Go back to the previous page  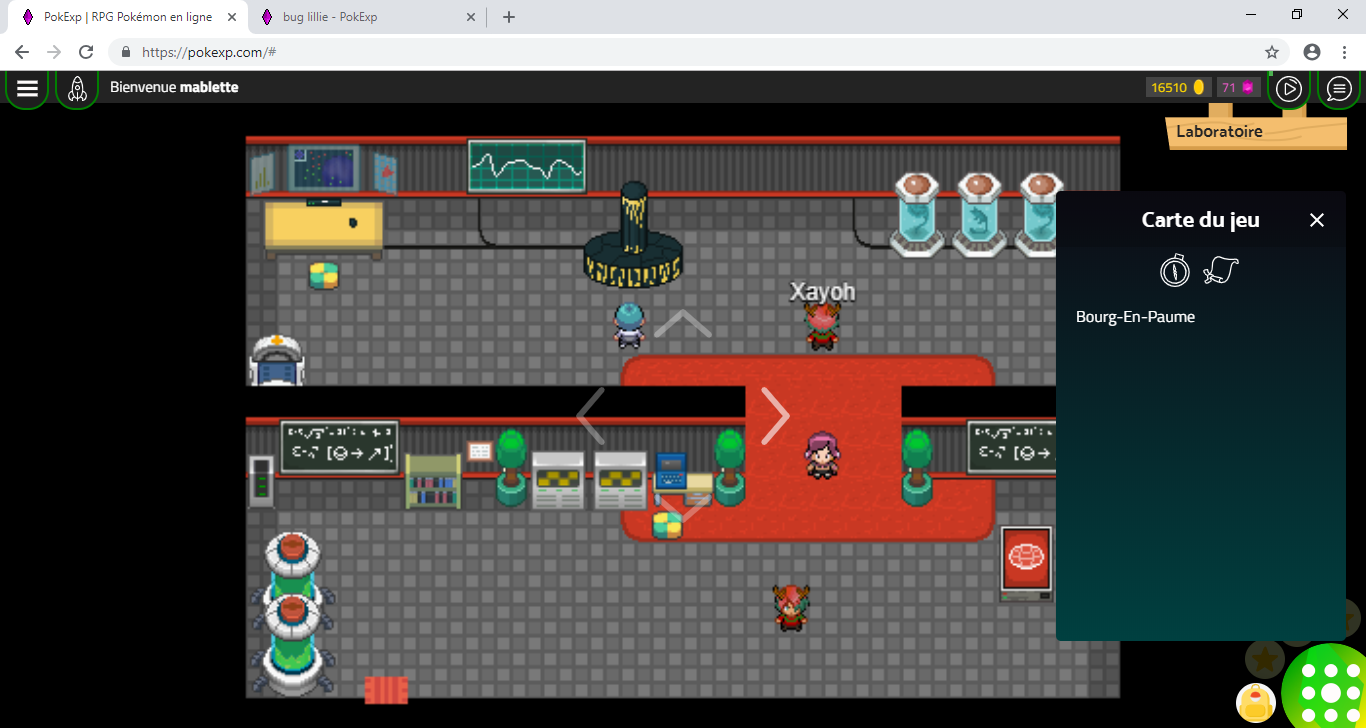click(22, 52)
